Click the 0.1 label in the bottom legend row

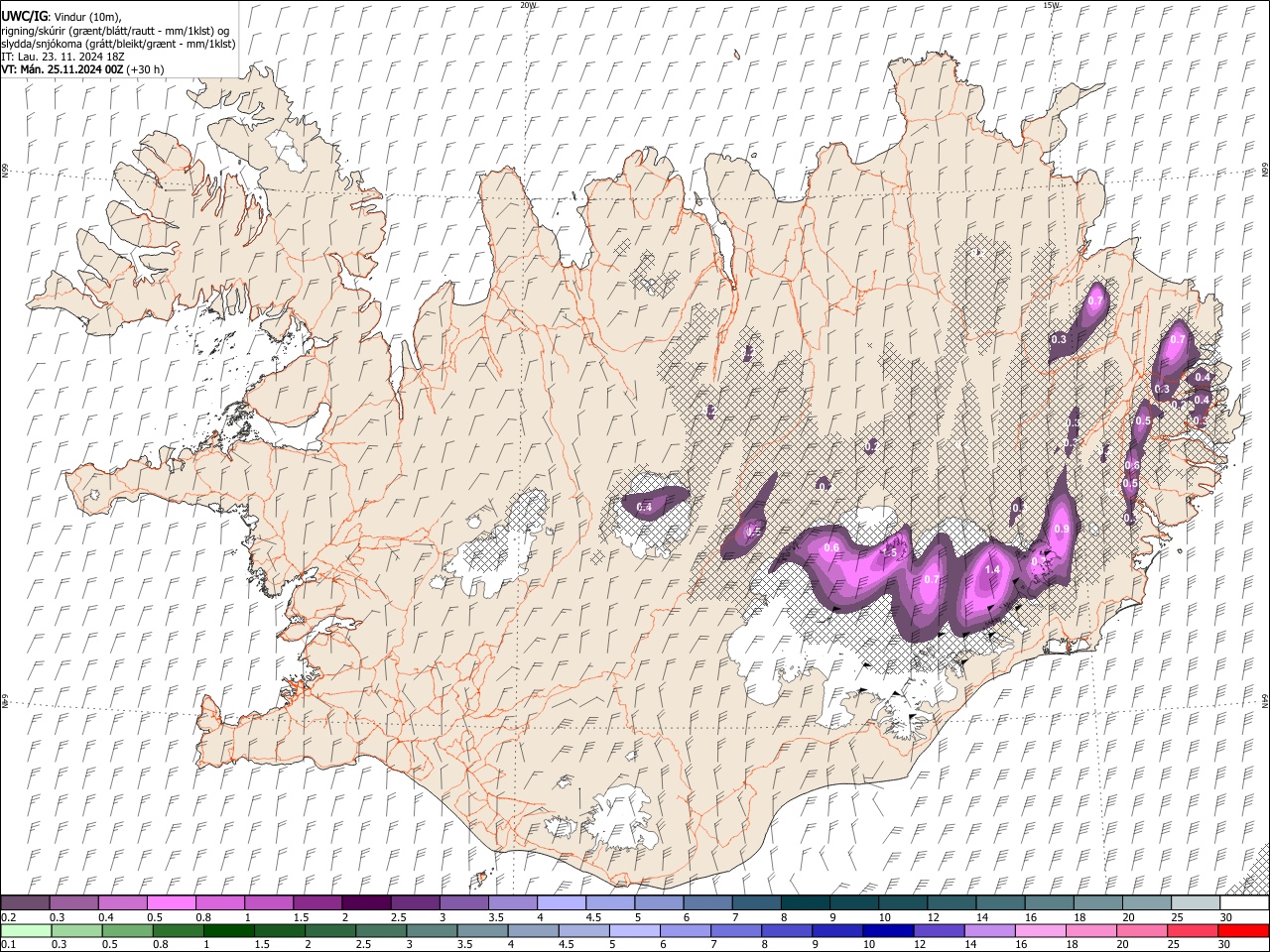(8, 944)
